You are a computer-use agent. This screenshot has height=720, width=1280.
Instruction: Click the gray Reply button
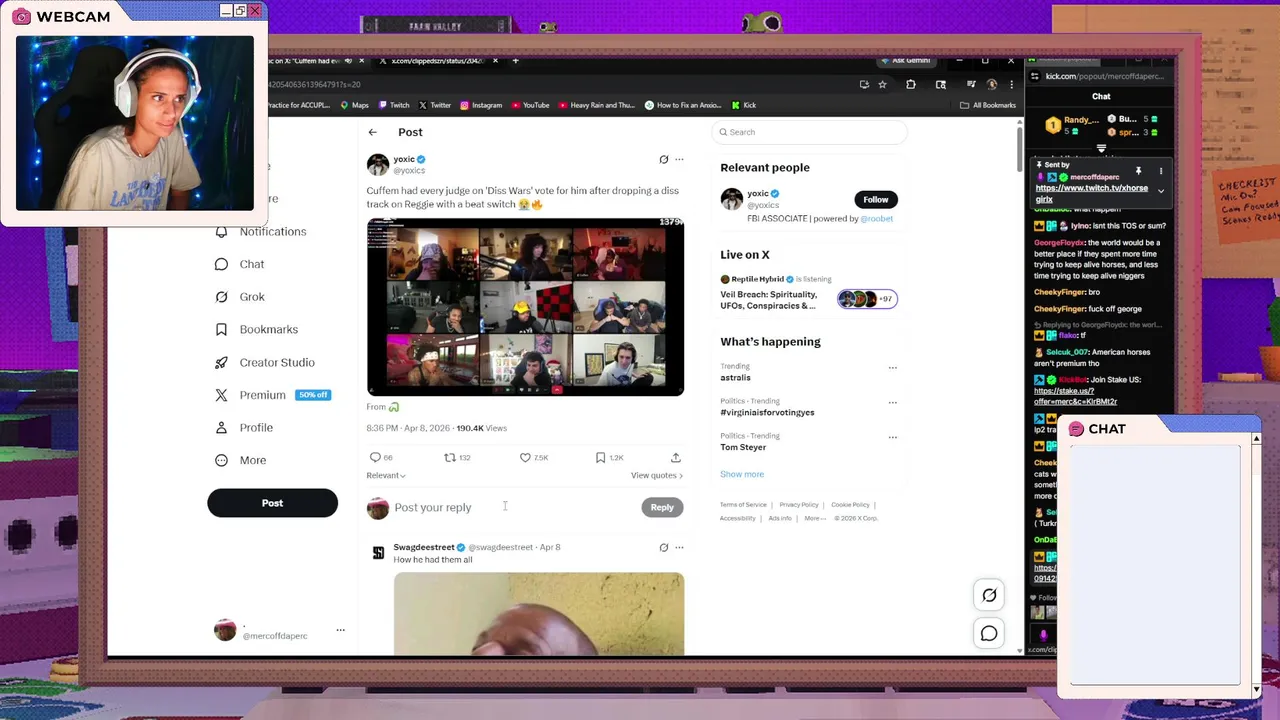[662, 508]
